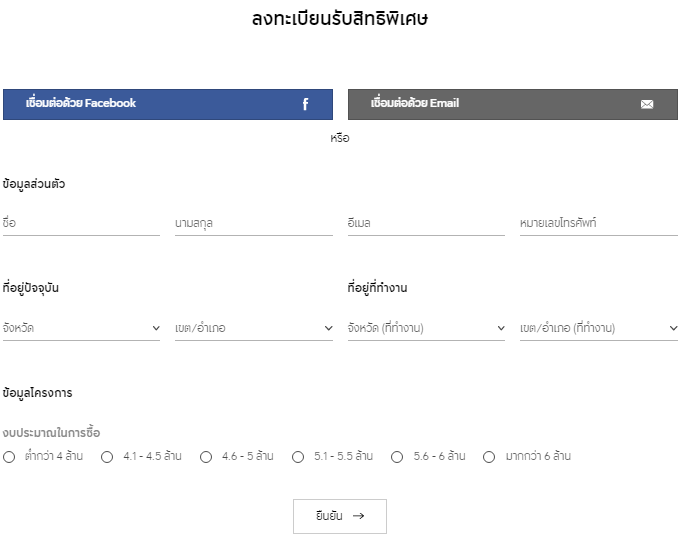Select the 4.1 - 4.5 ล้าน radio button

tap(107, 457)
